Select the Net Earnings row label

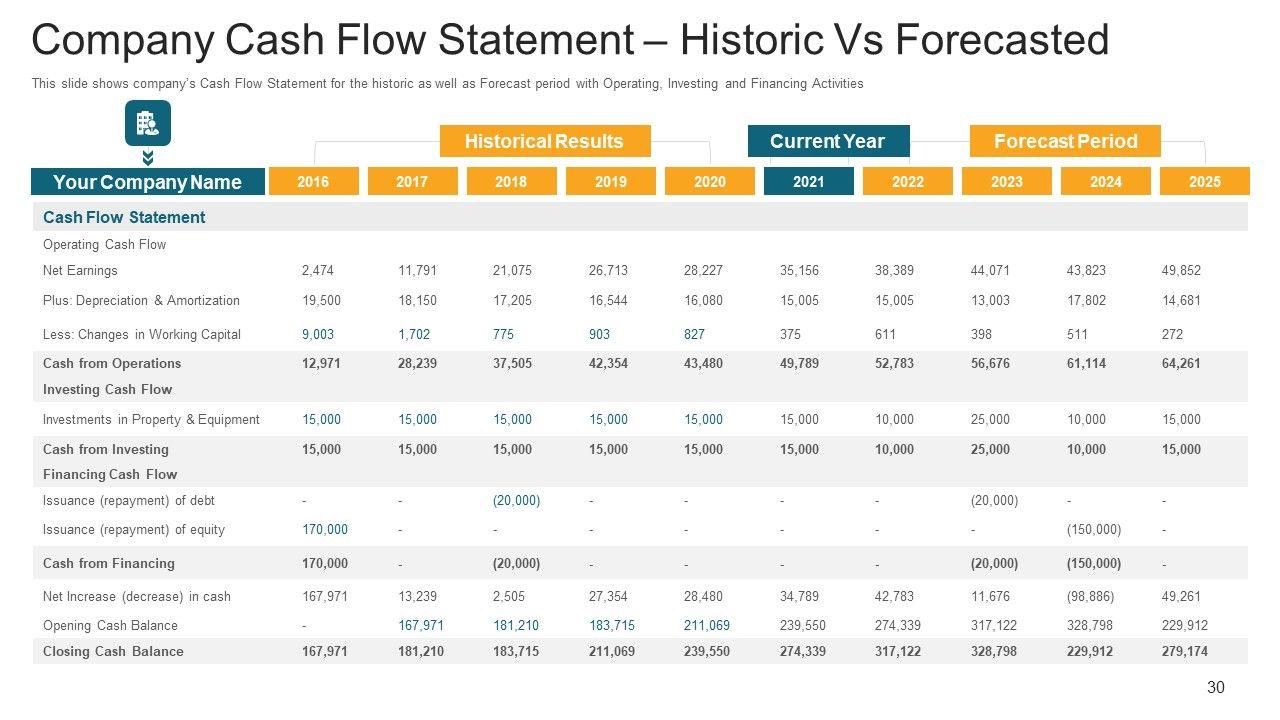tap(80, 270)
